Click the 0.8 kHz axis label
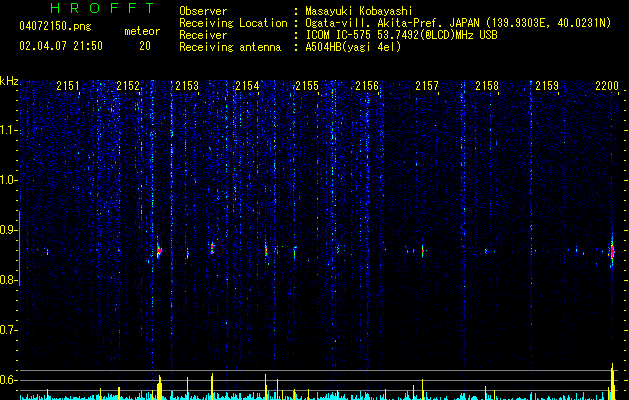Viewport: 629px width, 400px height. click(x=8, y=280)
